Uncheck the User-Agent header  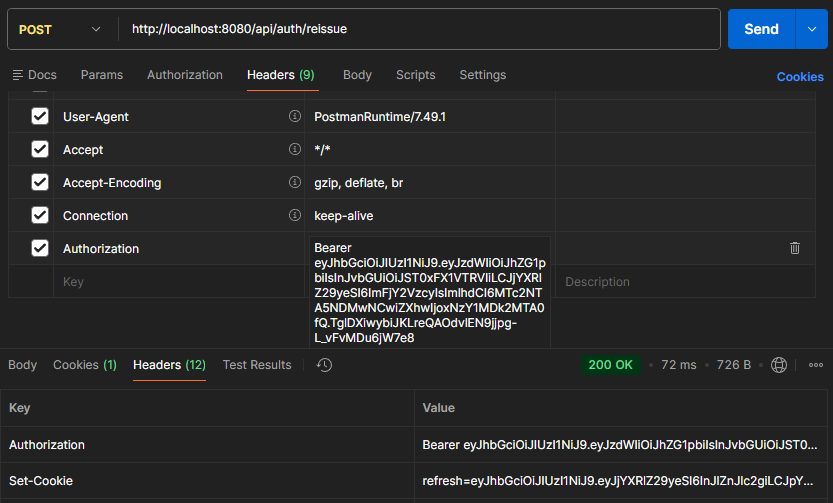pos(40,116)
